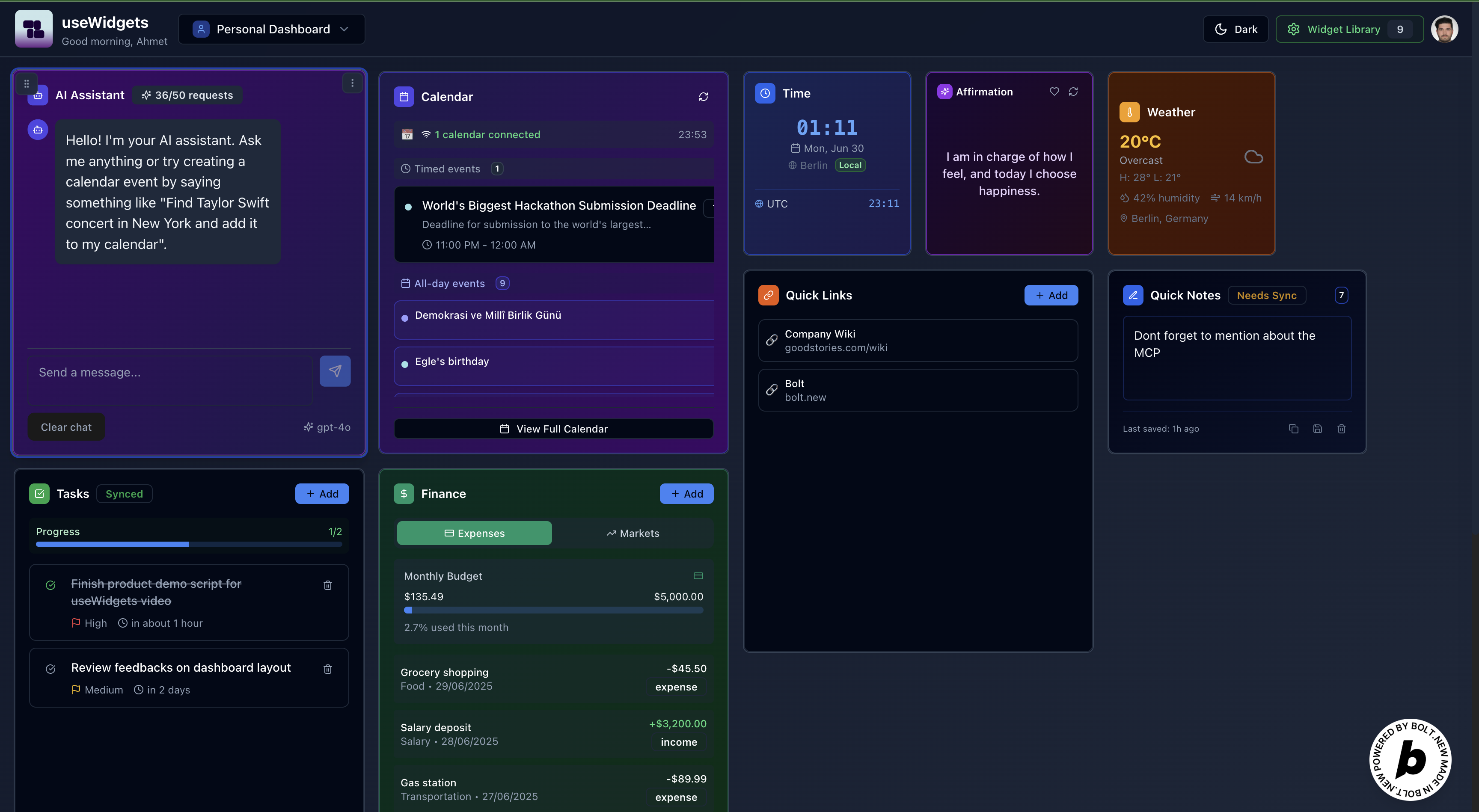Copy the Quick Notes content
The width and height of the screenshot is (1479, 812).
coord(1294,429)
